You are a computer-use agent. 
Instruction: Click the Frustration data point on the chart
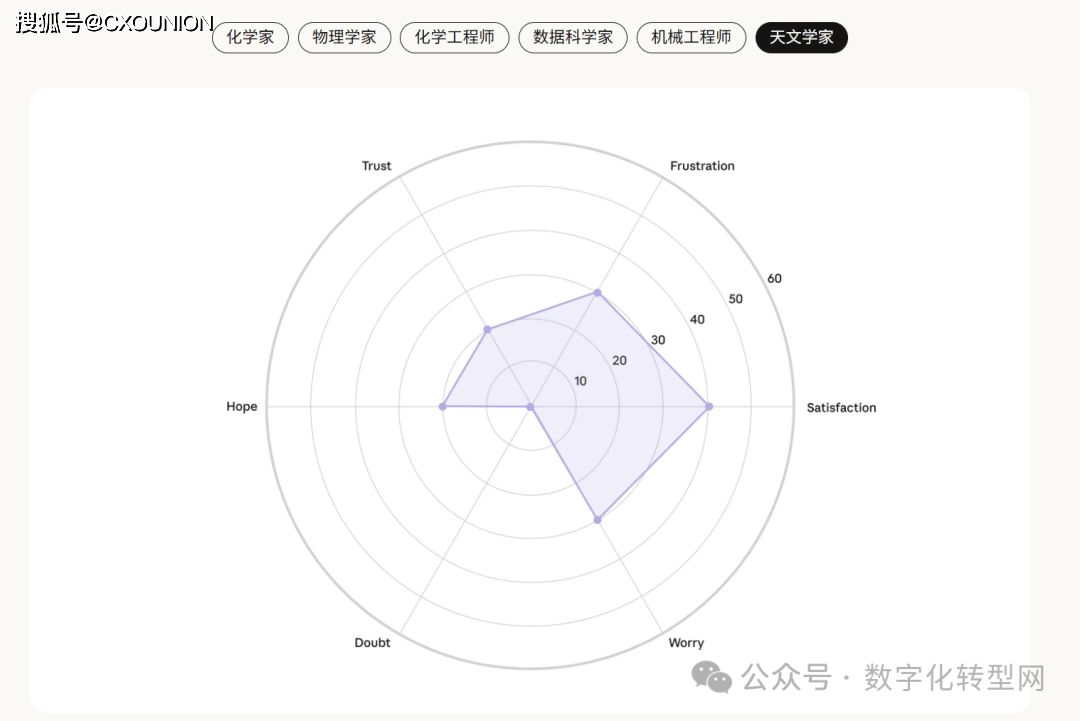pyautogui.click(x=598, y=292)
